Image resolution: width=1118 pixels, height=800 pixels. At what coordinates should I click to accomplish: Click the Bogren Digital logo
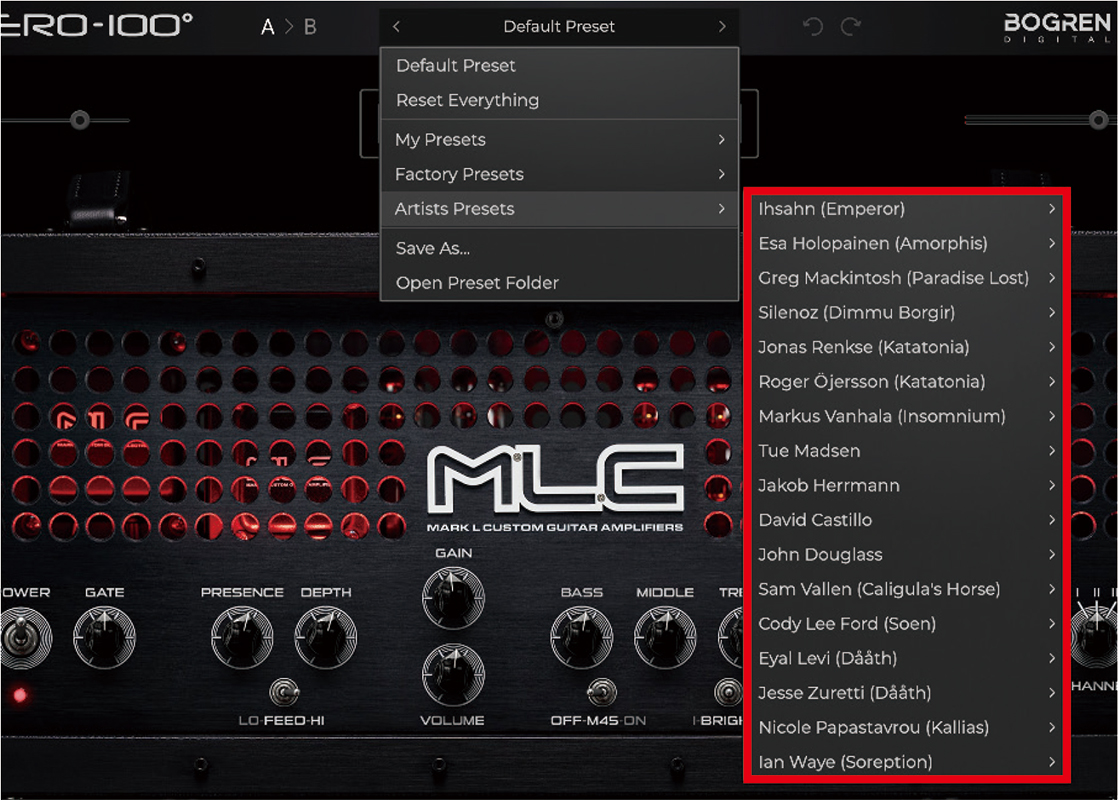click(1058, 27)
